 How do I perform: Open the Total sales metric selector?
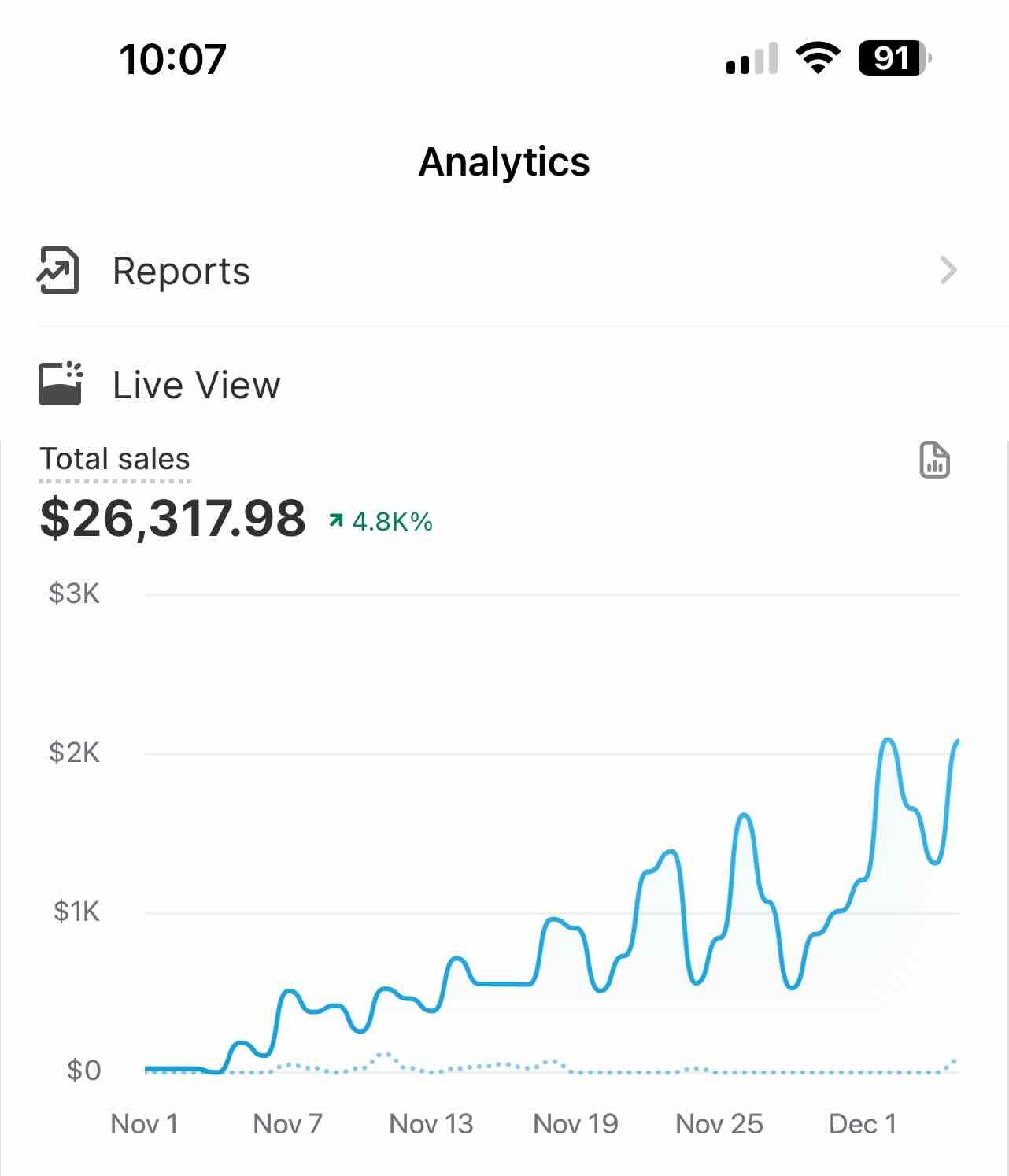[115, 458]
